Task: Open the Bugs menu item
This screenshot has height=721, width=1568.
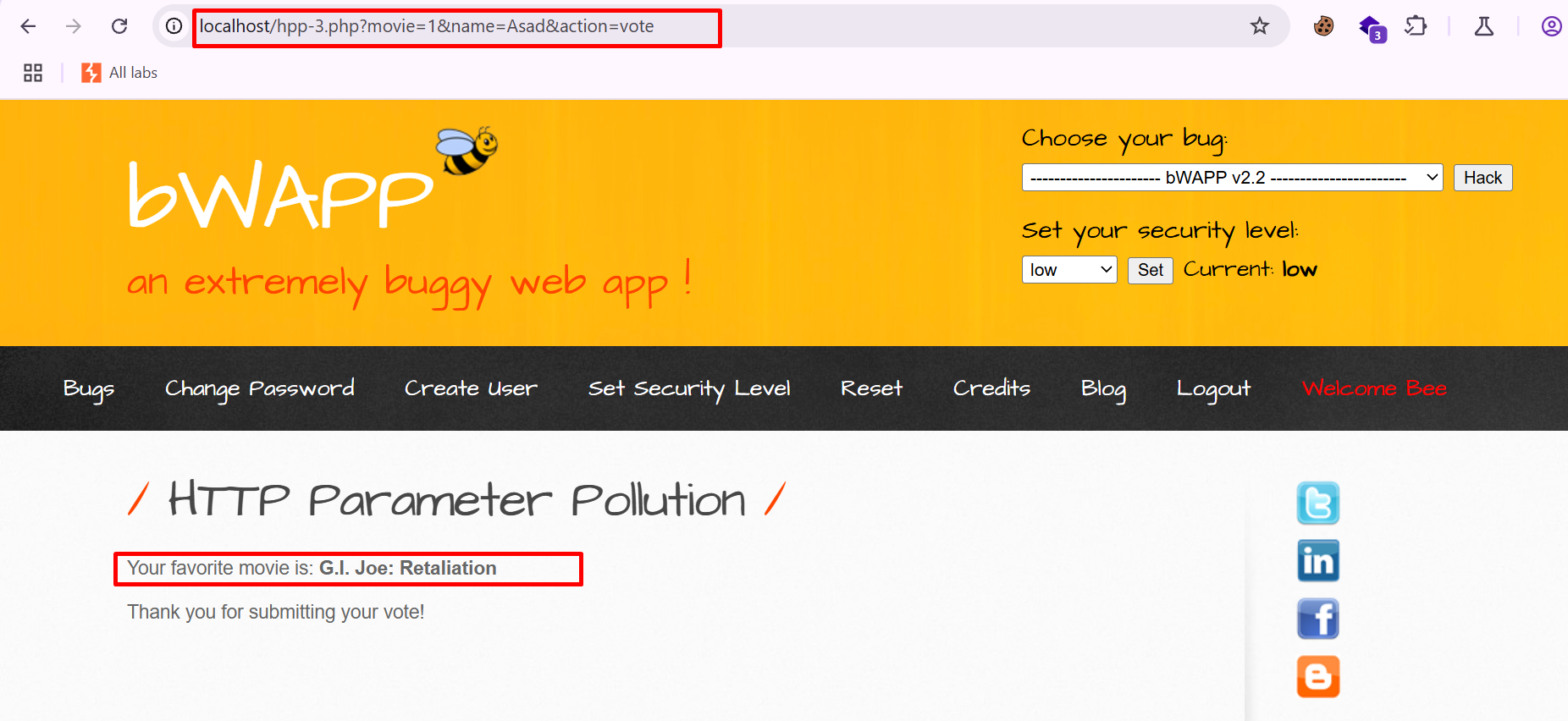Action: (88, 388)
